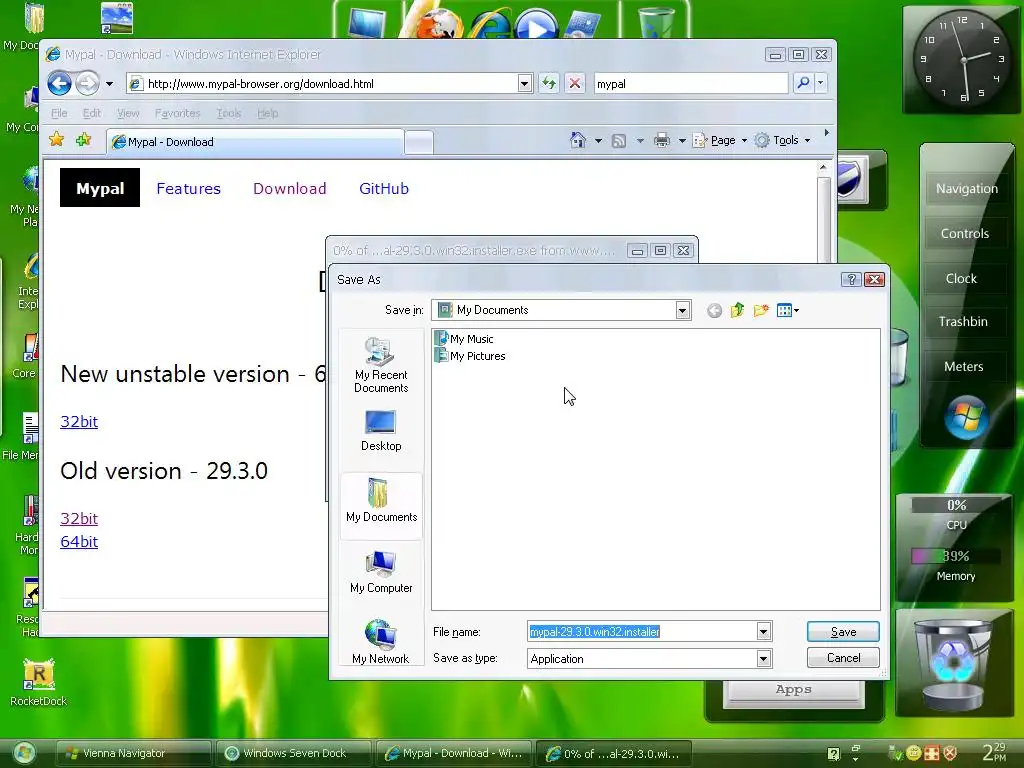Open the File menu in IE
This screenshot has width=1024, height=768.
(59, 113)
